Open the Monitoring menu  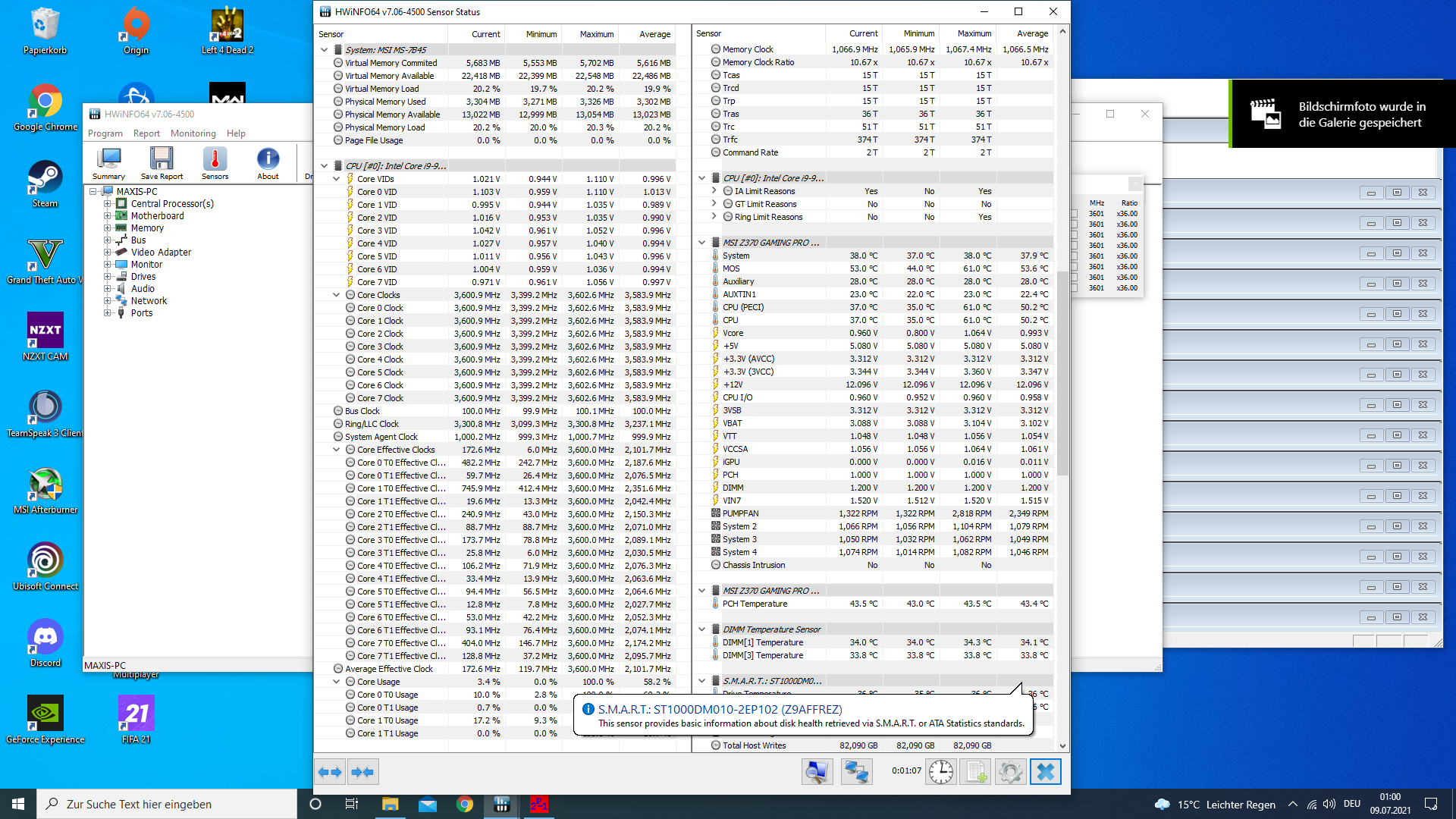(x=193, y=133)
